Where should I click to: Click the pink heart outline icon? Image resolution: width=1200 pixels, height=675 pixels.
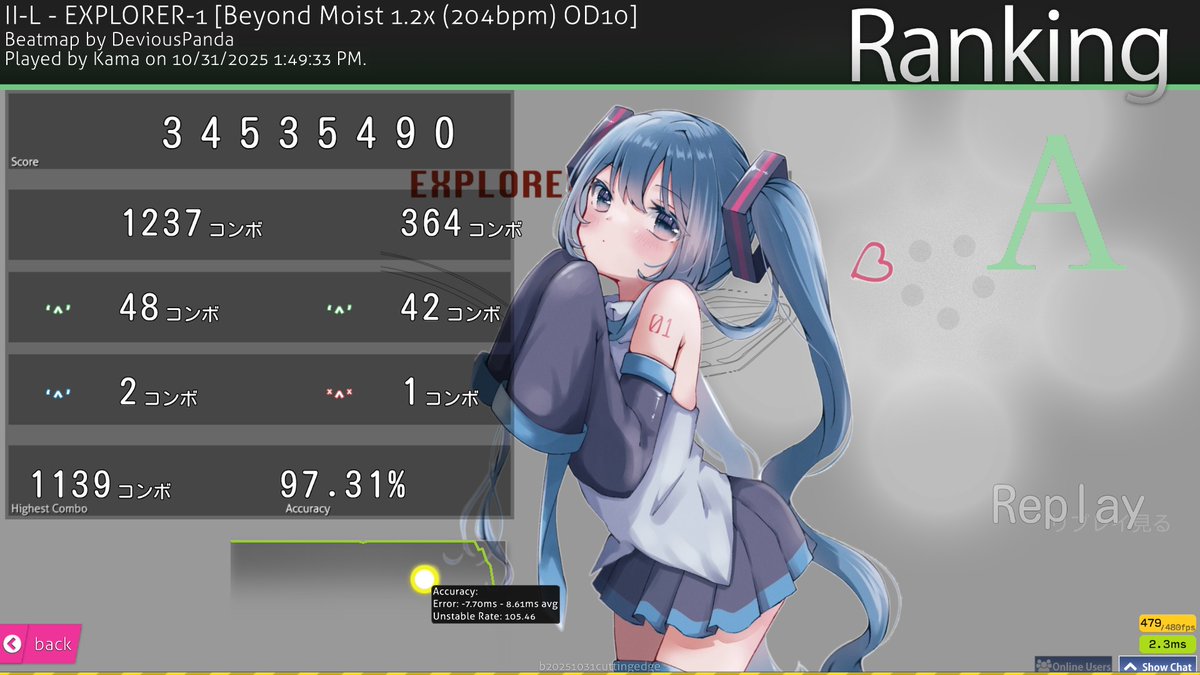point(871,263)
